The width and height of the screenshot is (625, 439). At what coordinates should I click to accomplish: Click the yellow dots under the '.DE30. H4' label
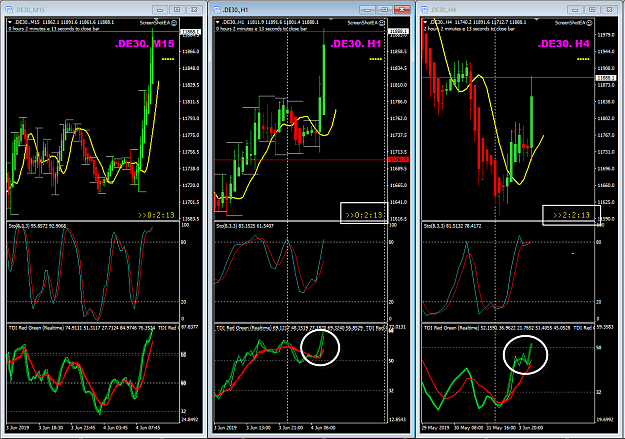point(583,59)
